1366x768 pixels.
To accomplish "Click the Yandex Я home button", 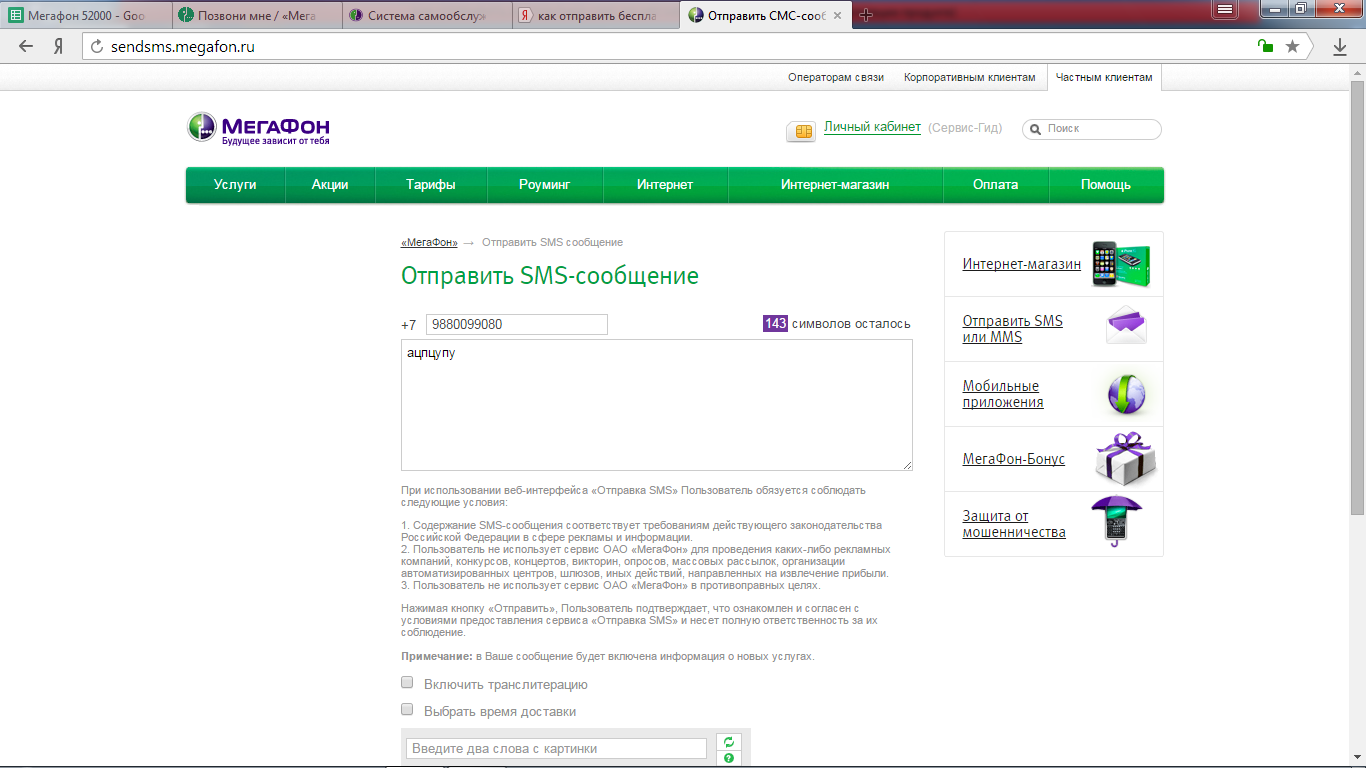I will click(x=59, y=46).
